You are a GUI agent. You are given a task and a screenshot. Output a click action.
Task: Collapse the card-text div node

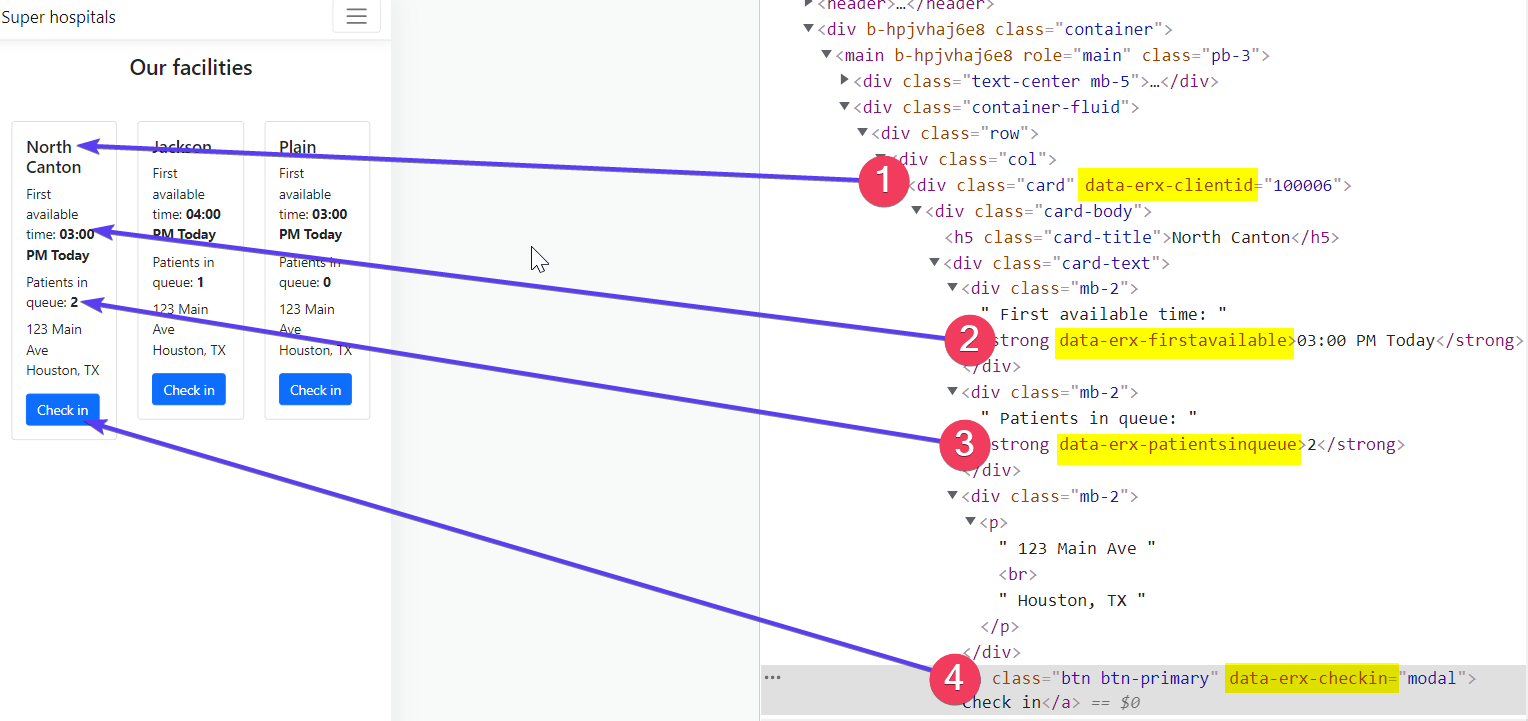935,263
